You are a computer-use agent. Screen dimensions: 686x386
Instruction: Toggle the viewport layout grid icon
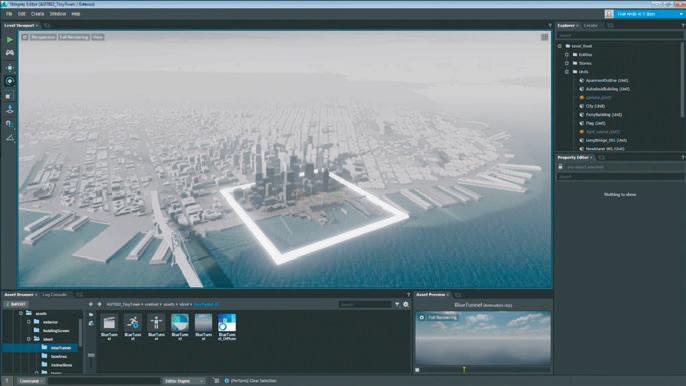(x=544, y=37)
